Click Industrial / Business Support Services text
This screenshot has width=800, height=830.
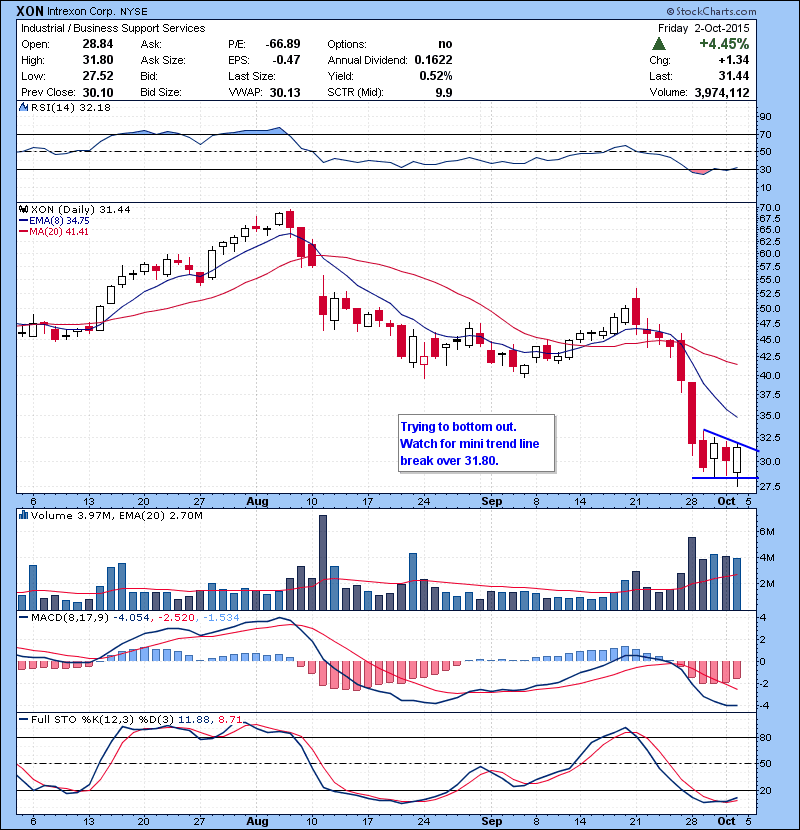click(113, 28)
